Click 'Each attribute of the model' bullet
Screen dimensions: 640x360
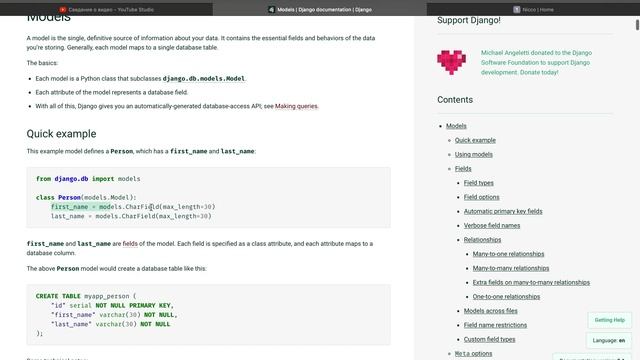(111, 92)
